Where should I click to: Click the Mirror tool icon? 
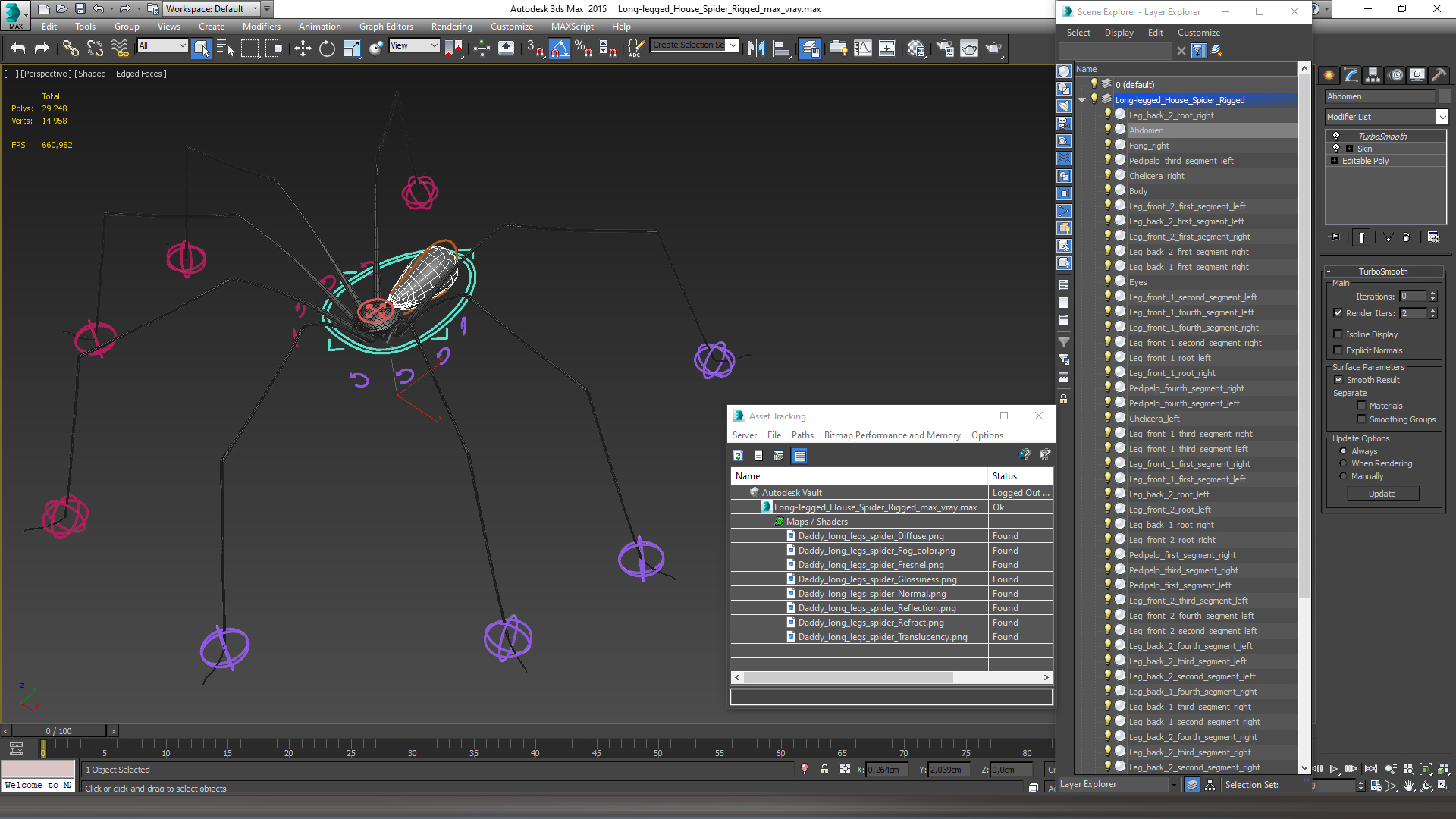tap(756, 49)
